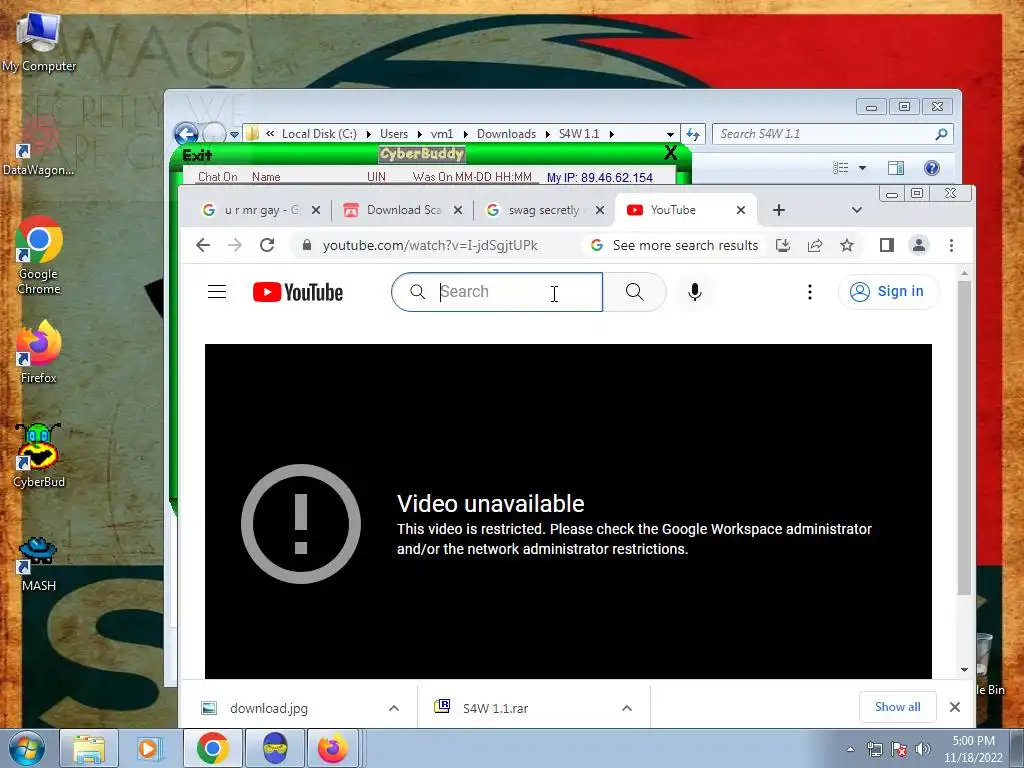Open Chrome tab search dropdown

tap(857, 210)
